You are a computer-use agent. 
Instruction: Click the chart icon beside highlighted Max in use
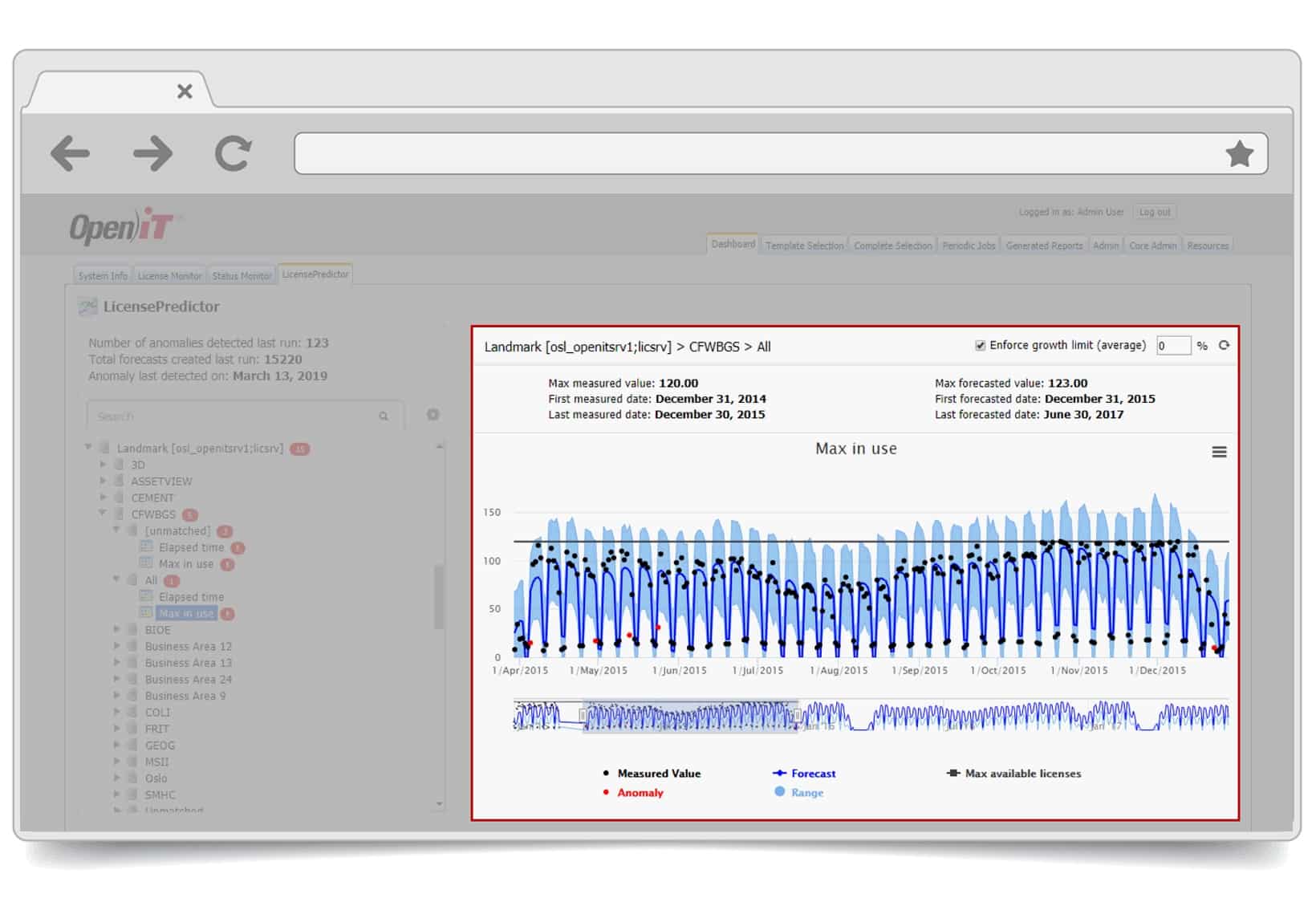pyautogui.click(x=146, y=612)
